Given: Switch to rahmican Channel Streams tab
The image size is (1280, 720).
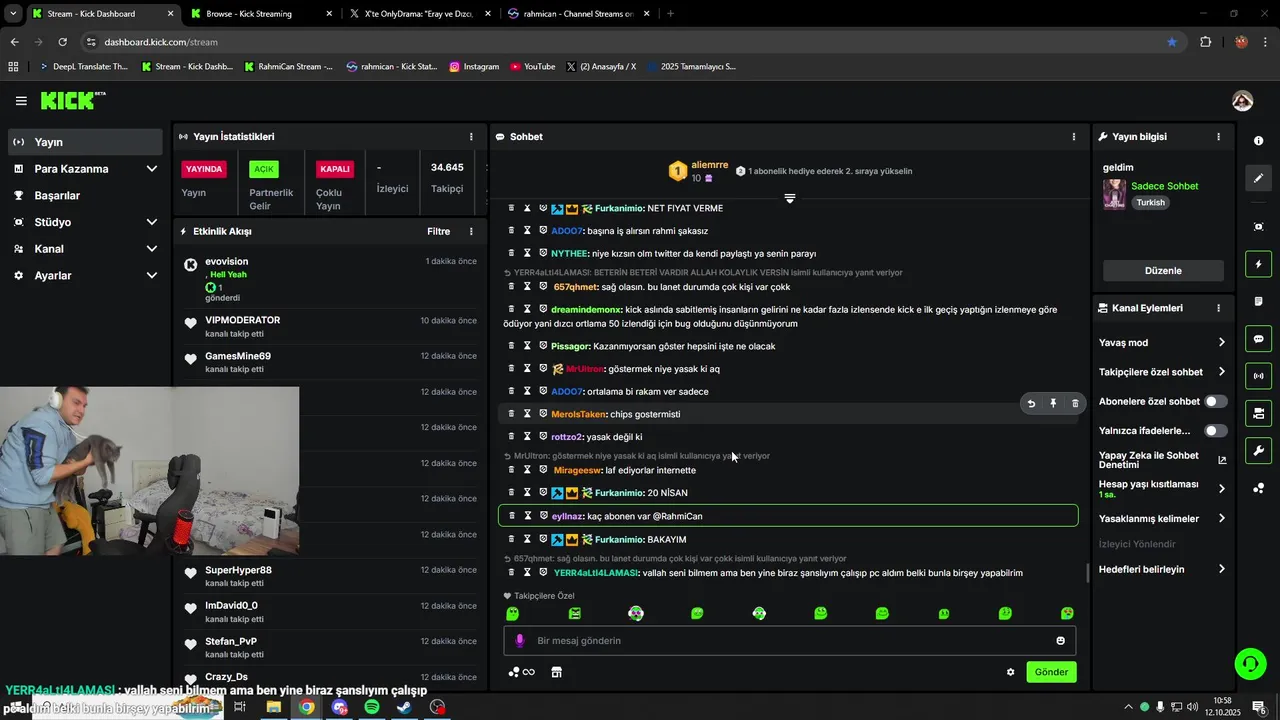Looking at the screenshot, I should pos(577,14).
